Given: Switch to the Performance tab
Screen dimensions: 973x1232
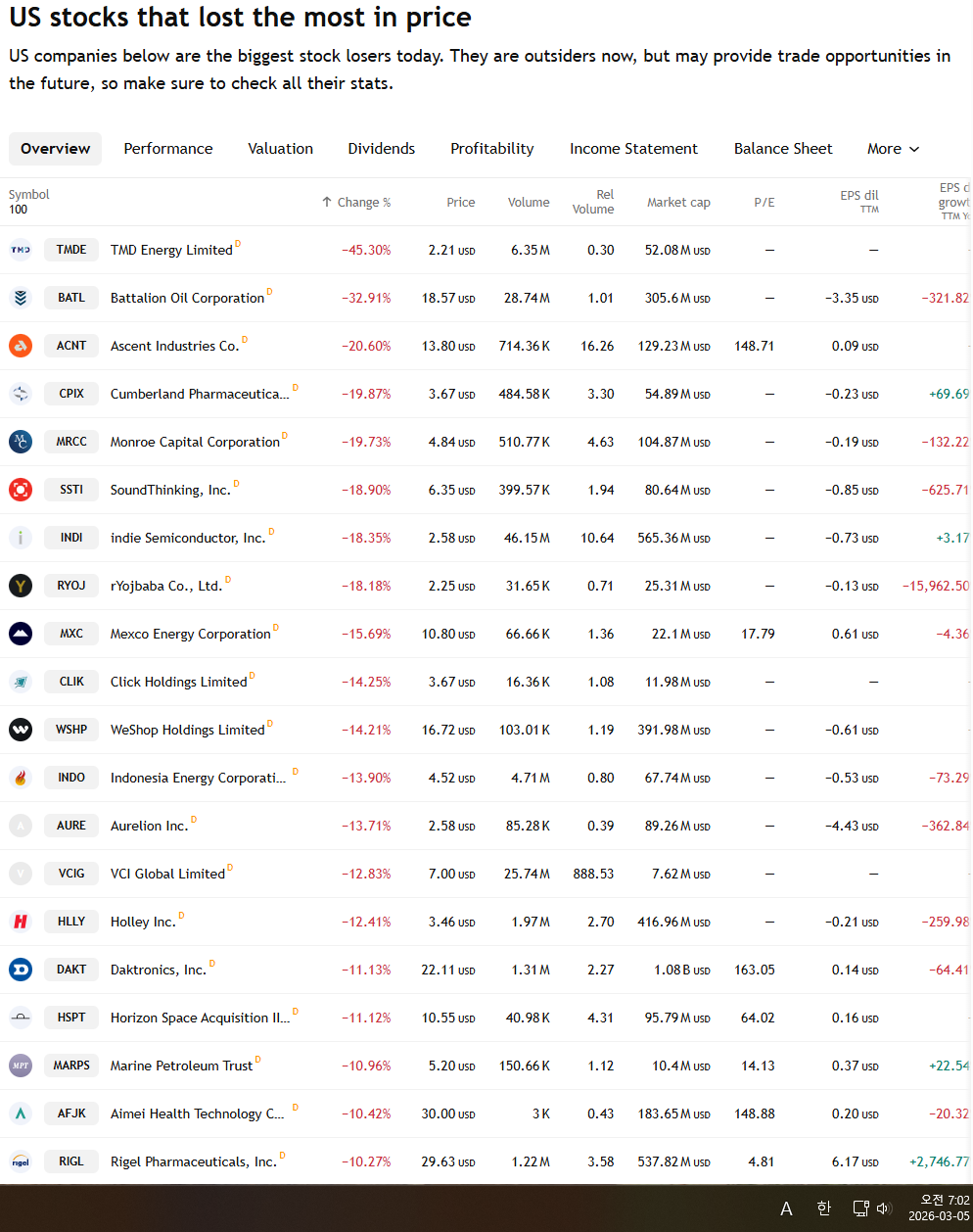Looking at the screenshot, I should [168, 149].
